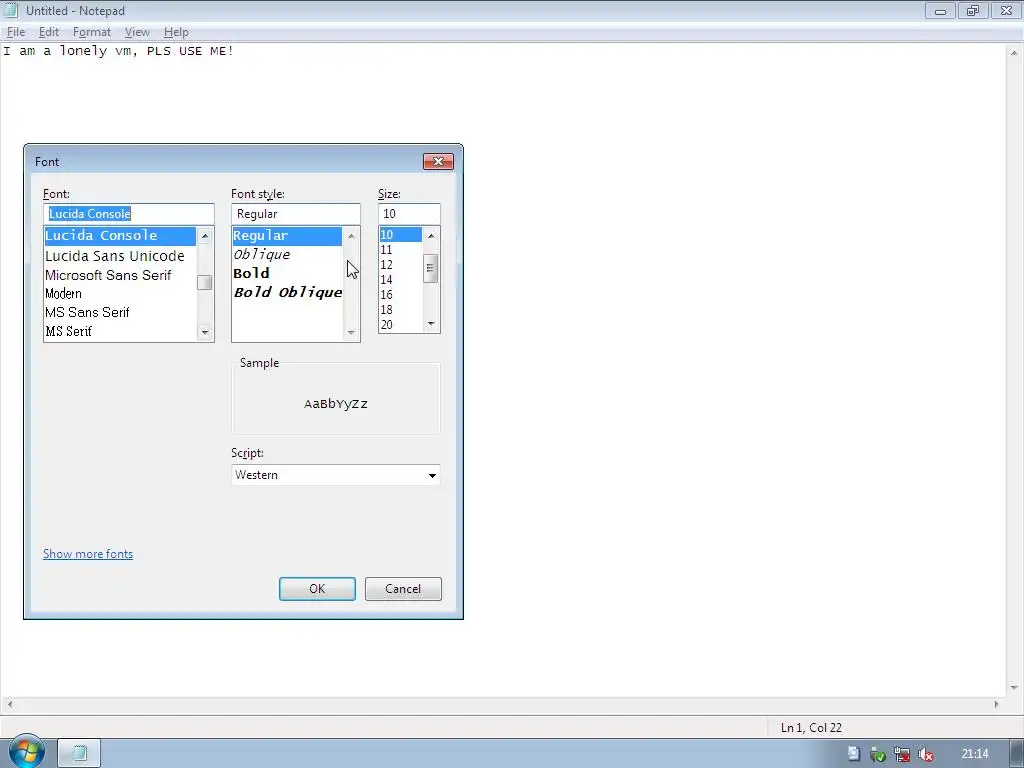Image resolution: width=1024 pixels, height=768 pixels.
Task: Select size 12 in the list
Action: point(400,264)
